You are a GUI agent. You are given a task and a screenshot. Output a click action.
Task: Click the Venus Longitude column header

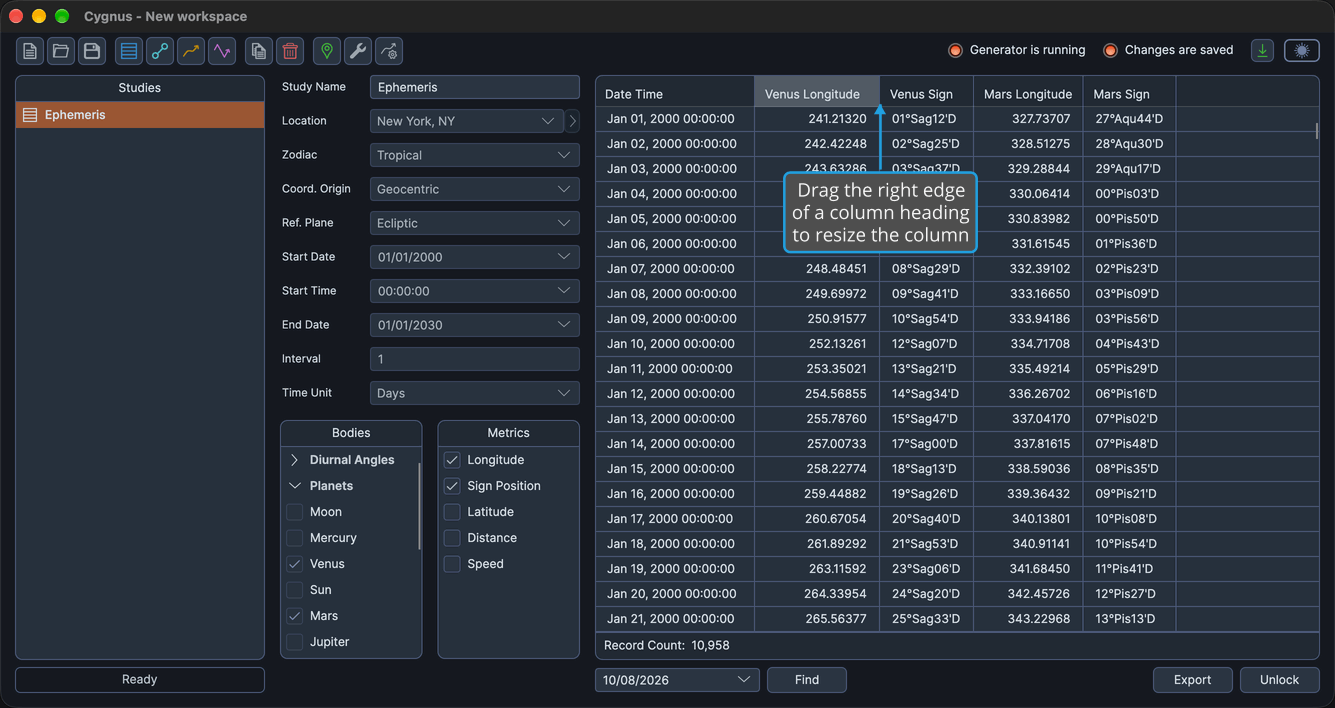point(817,94)
